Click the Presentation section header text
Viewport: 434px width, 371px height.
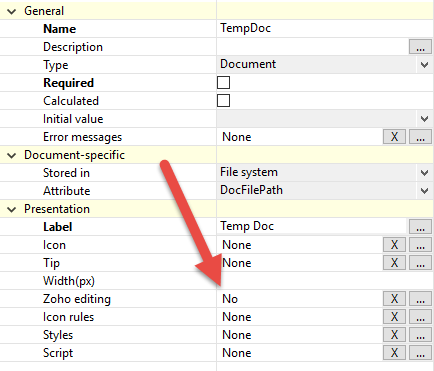click(x=57, y=209)
